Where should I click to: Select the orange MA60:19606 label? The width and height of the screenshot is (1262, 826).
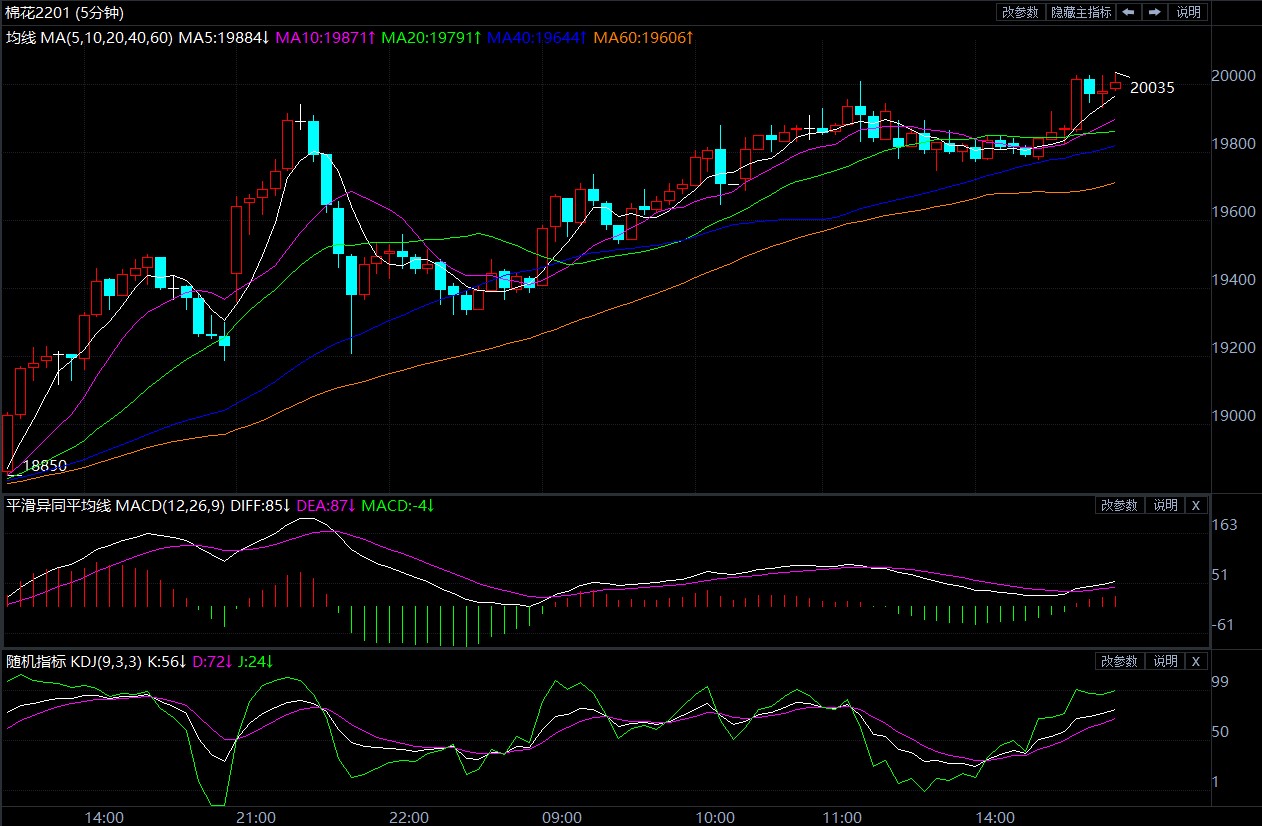[644, 37]
